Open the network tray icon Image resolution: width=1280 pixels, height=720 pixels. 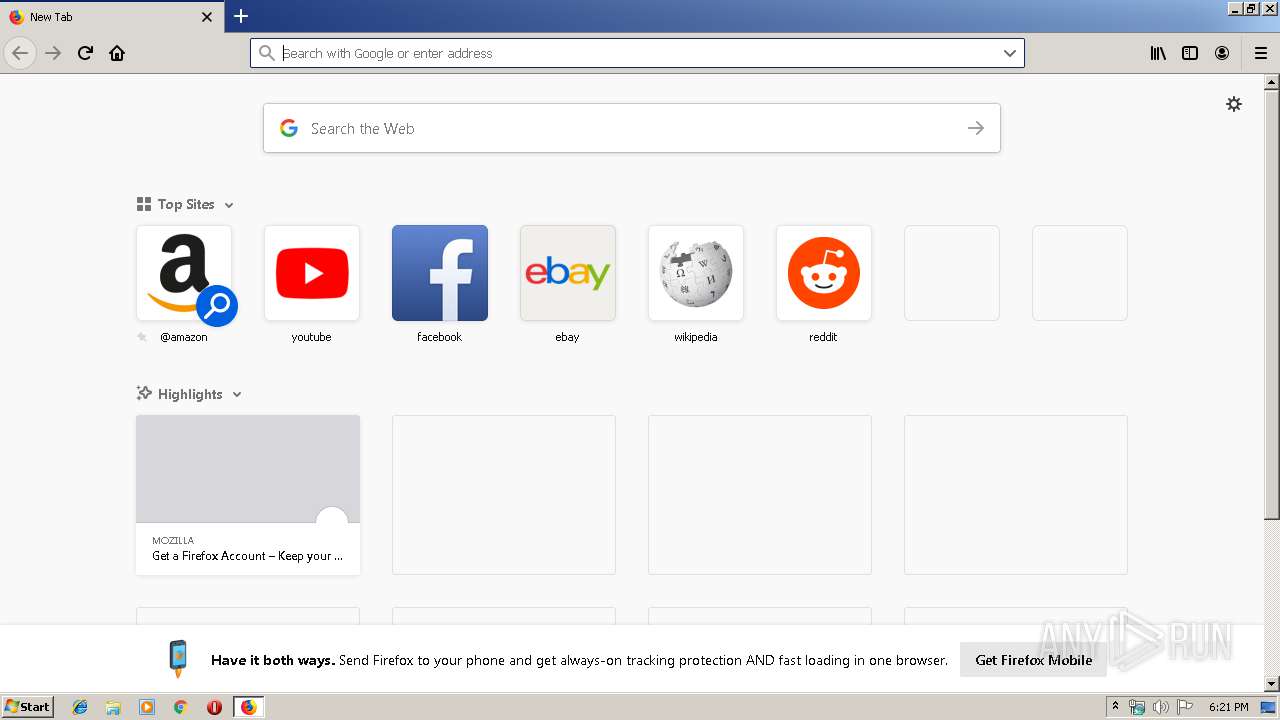coord(1137,707)
